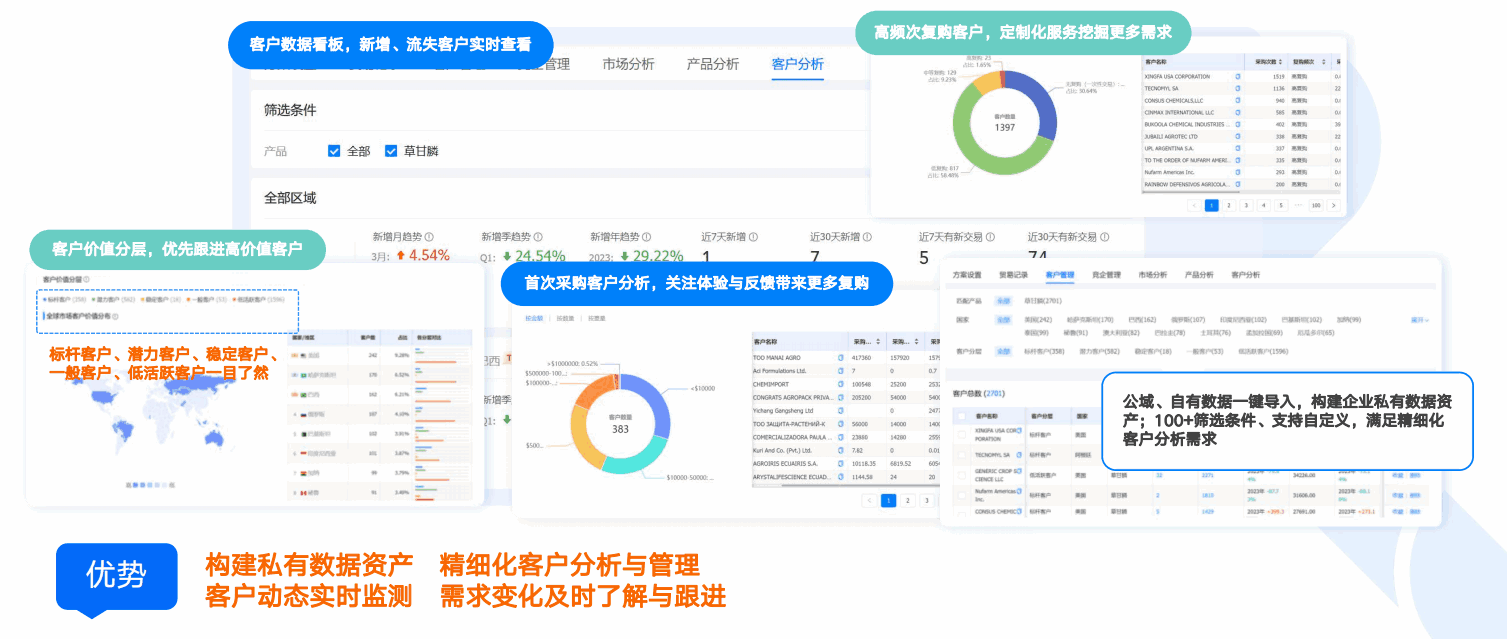Uncheck the 草甘膦 product checkbox
1507x639 pixels.
[x=391, y=151]
